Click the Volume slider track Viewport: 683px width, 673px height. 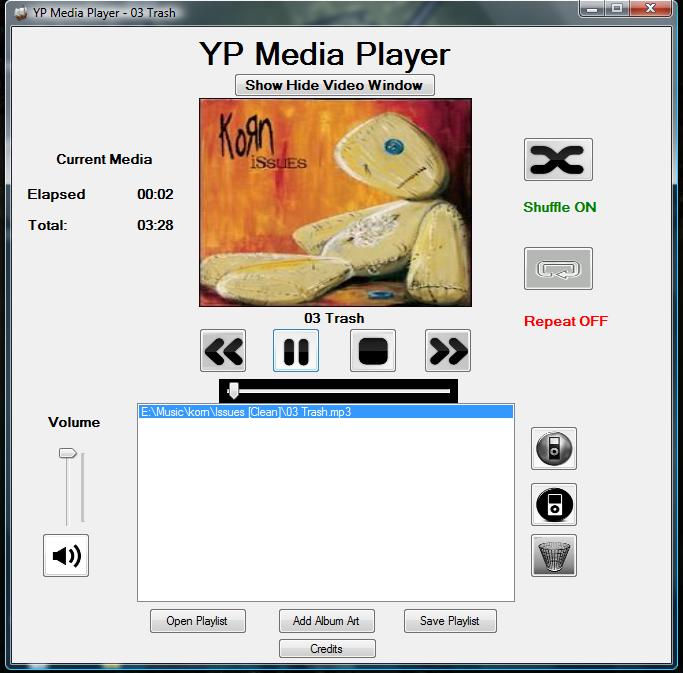(68, 490)
